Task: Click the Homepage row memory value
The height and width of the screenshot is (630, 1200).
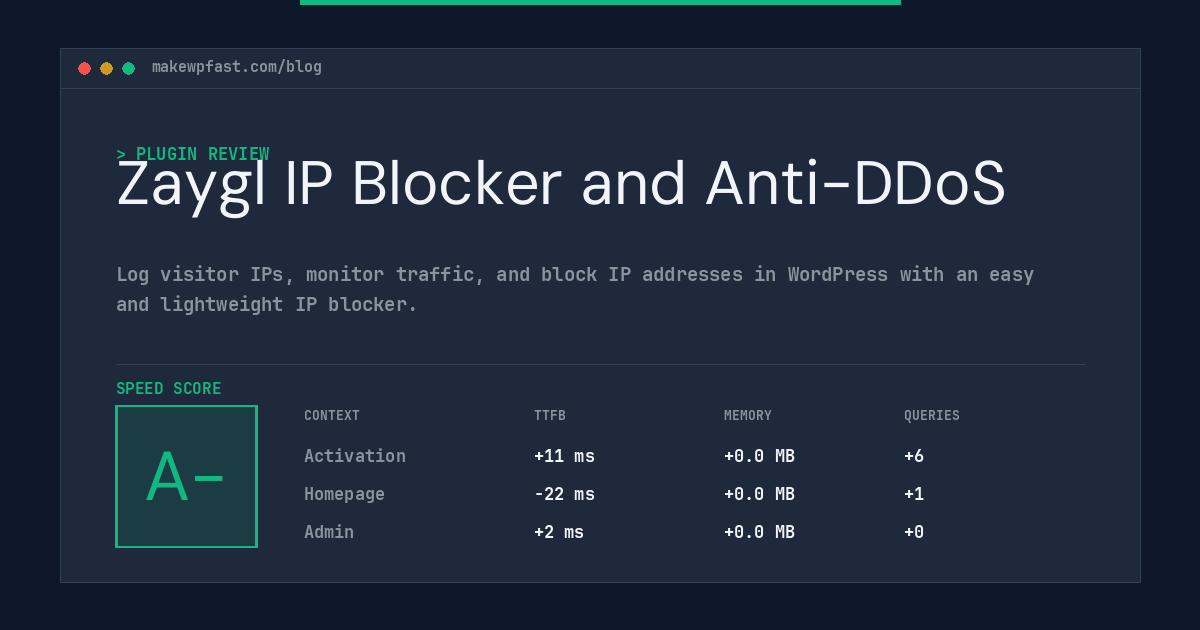Action: click(x=759, y=494)
